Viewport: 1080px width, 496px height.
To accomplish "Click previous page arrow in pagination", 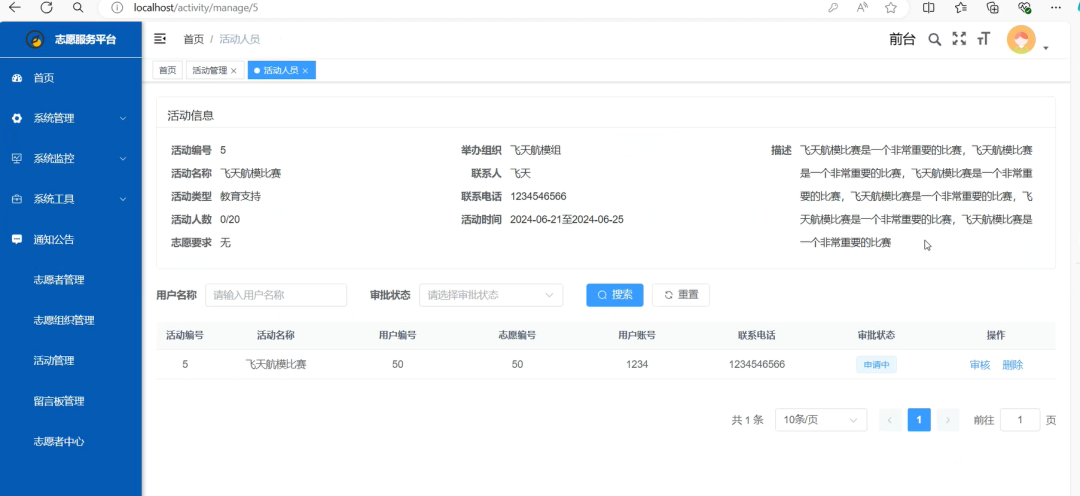I will coord(891,420).
